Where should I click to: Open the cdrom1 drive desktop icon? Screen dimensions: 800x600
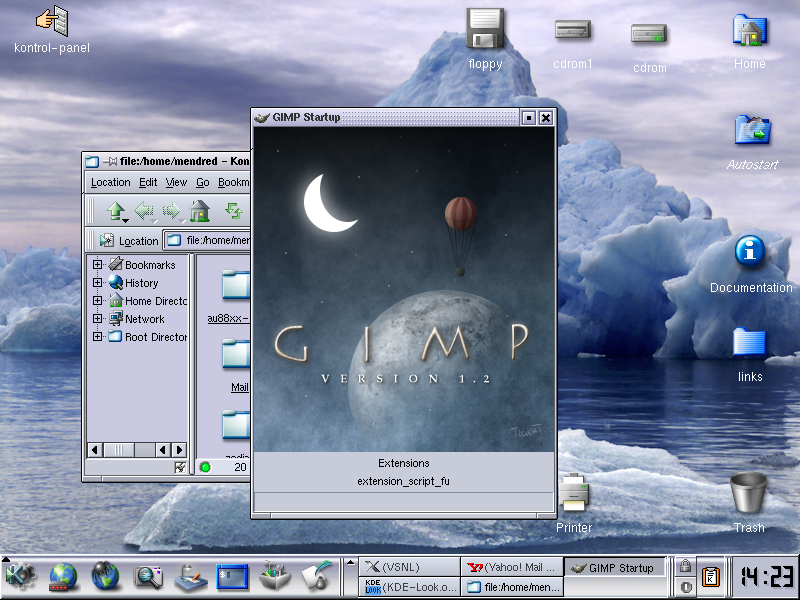click(572, 30)
